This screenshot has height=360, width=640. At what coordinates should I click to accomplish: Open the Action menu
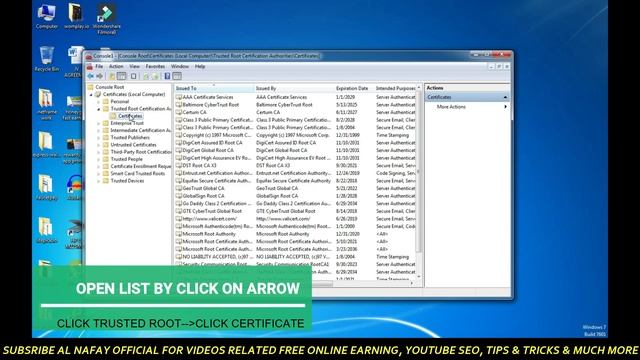116,67
